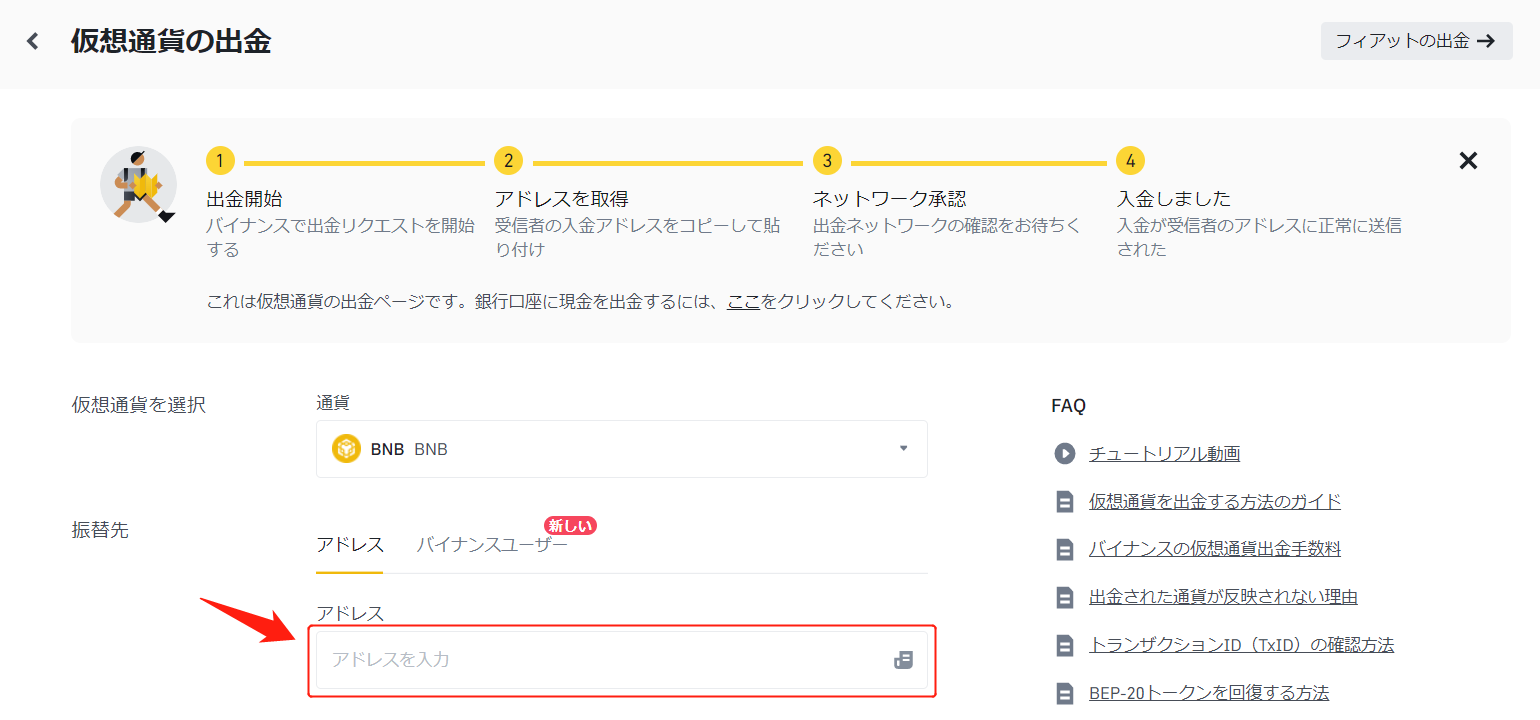
Task: Open 仮想通貨を出金する方法のガイド link
Action: pos(1215,502)
